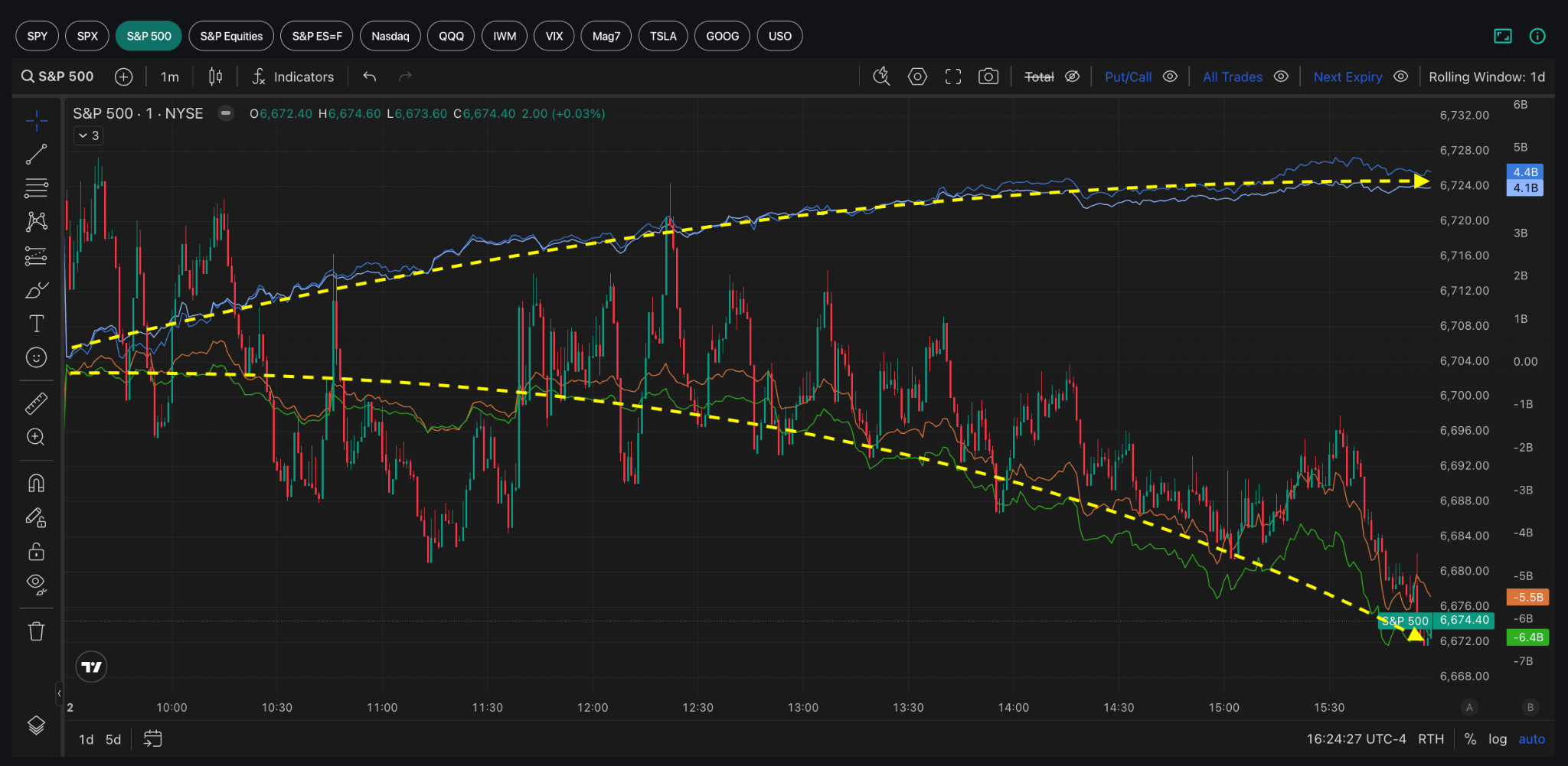Hide the All Trades series
This screenshot has height=766, width=1568.
(1281, 77)
